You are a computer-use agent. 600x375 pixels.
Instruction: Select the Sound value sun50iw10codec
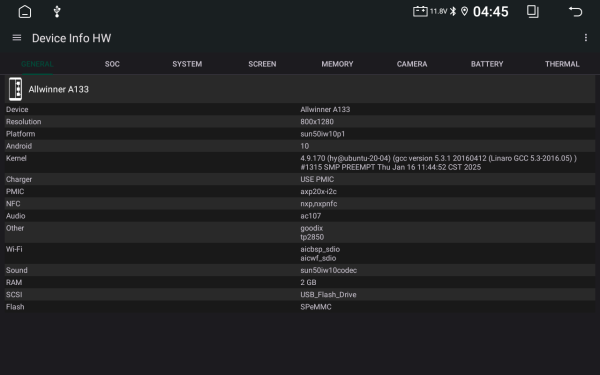click(x=329, y=271)
